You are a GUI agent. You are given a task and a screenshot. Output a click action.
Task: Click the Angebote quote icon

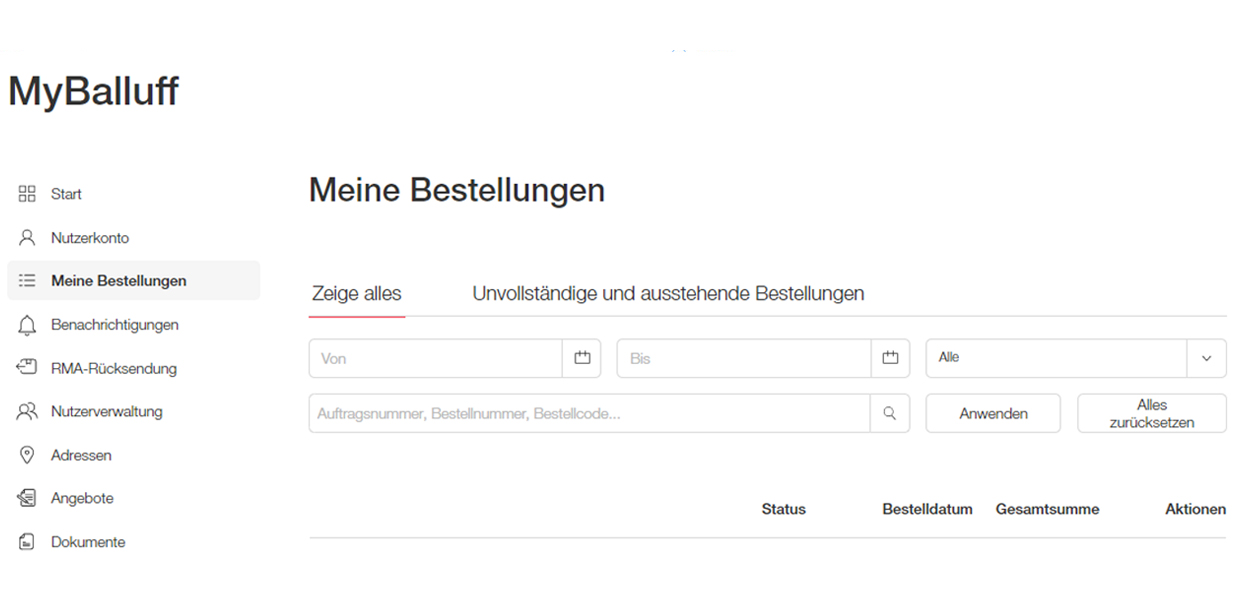click(27, 498)
